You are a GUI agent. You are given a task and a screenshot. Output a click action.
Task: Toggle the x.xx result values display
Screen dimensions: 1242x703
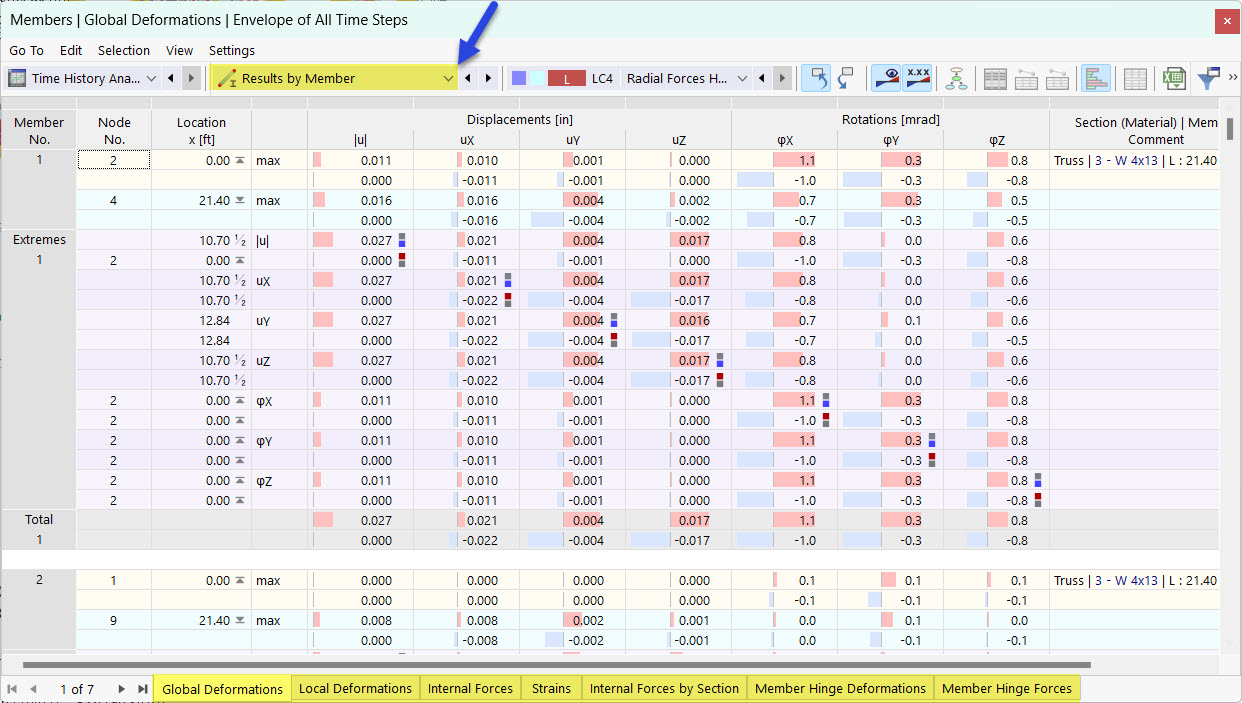[x=919, y=77]
